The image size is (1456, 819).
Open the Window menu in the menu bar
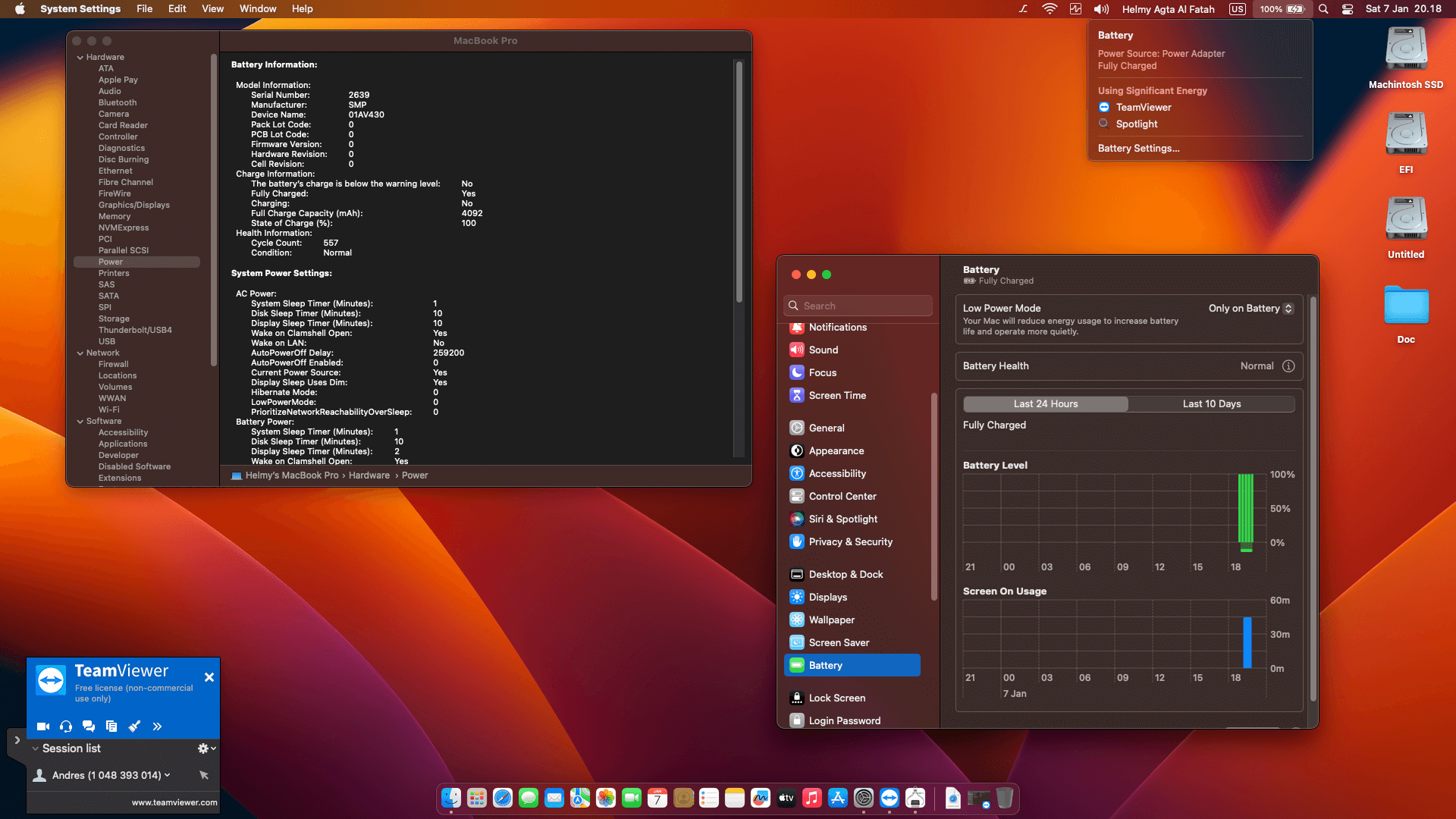(x=258, y=8)
